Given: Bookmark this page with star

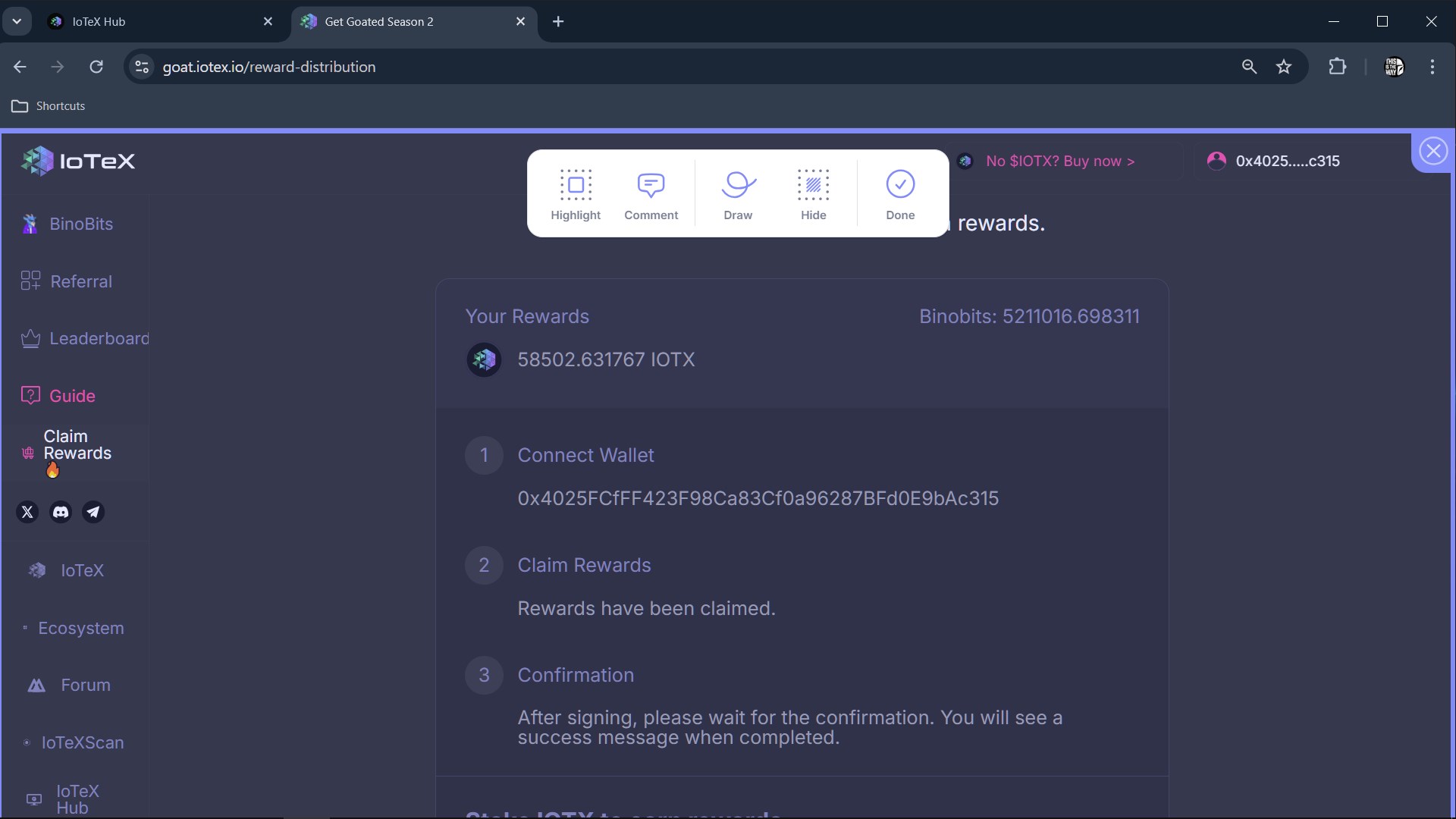Looking at the screenshot, I should 1284,67.
